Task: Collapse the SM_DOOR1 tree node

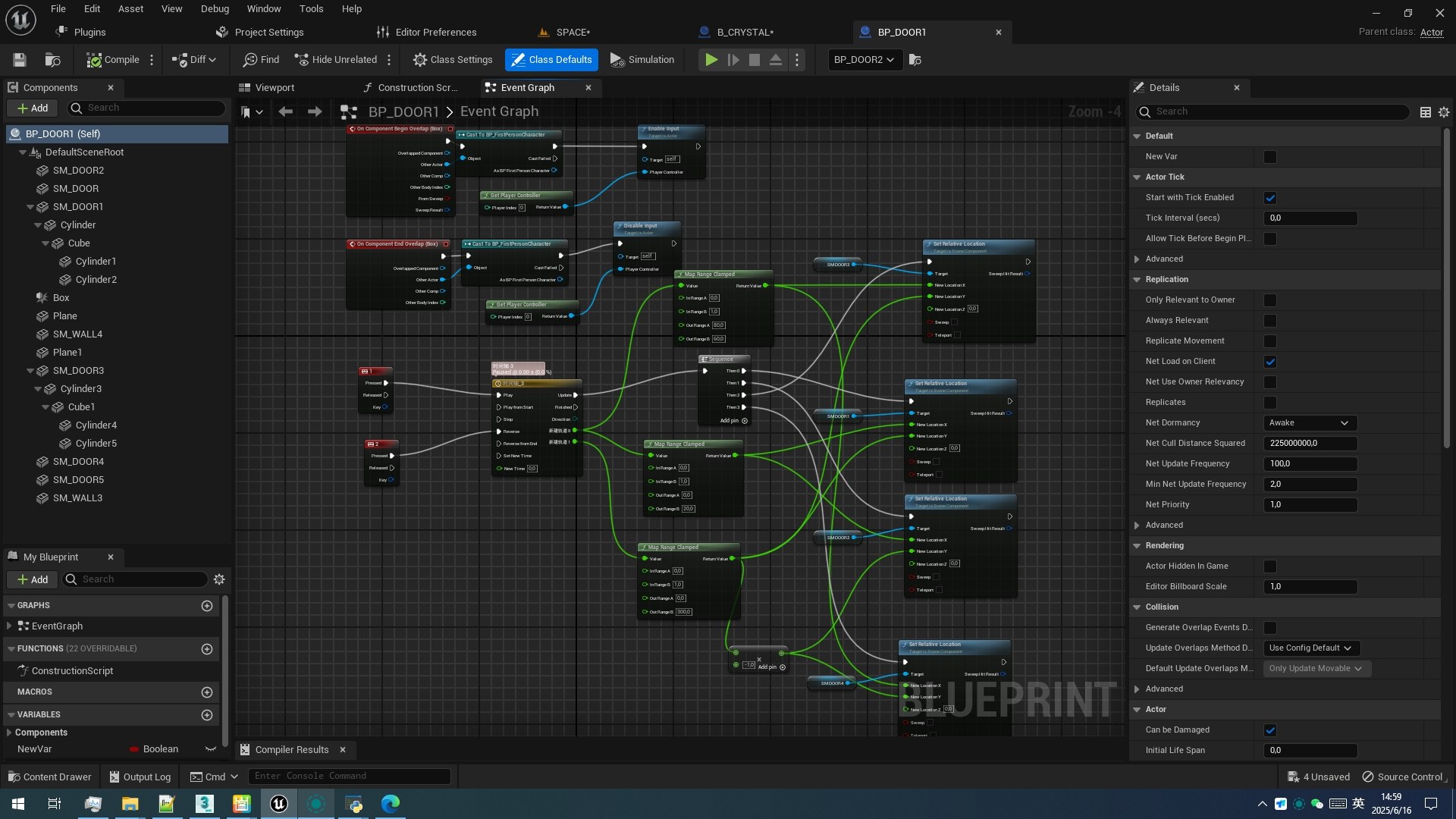Action: click(x=30, y=207)
